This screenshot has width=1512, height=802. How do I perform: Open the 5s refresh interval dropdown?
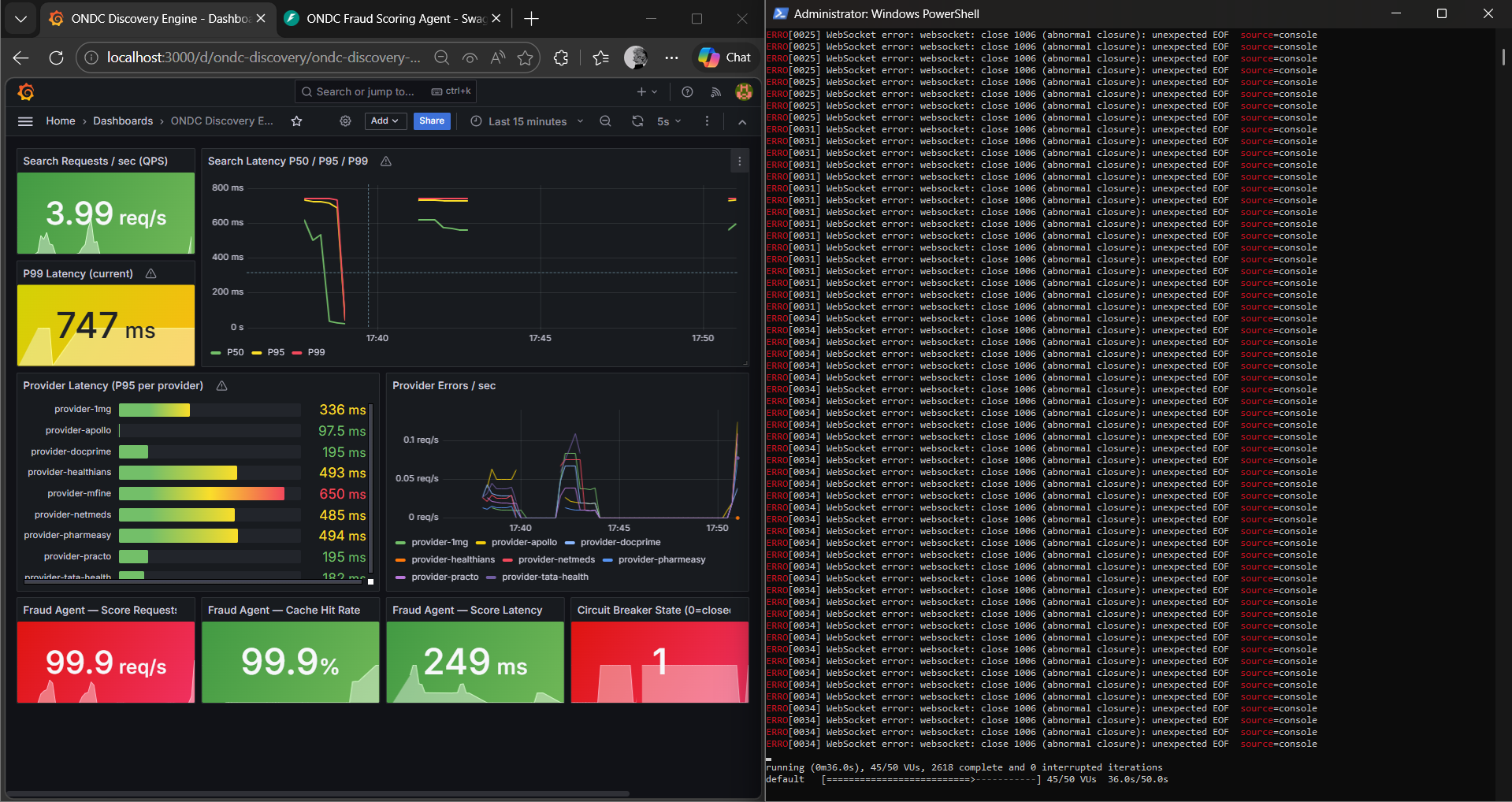click(668, 121)
